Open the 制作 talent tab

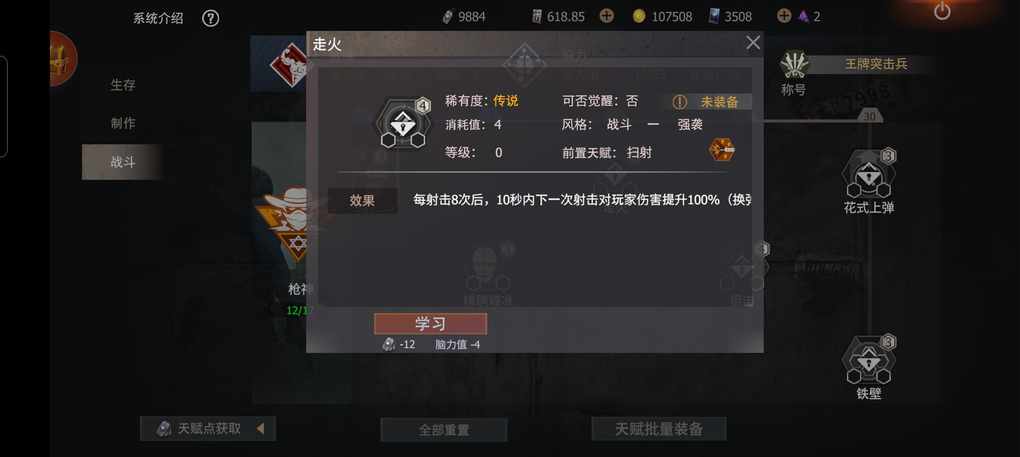pos(122,124)
